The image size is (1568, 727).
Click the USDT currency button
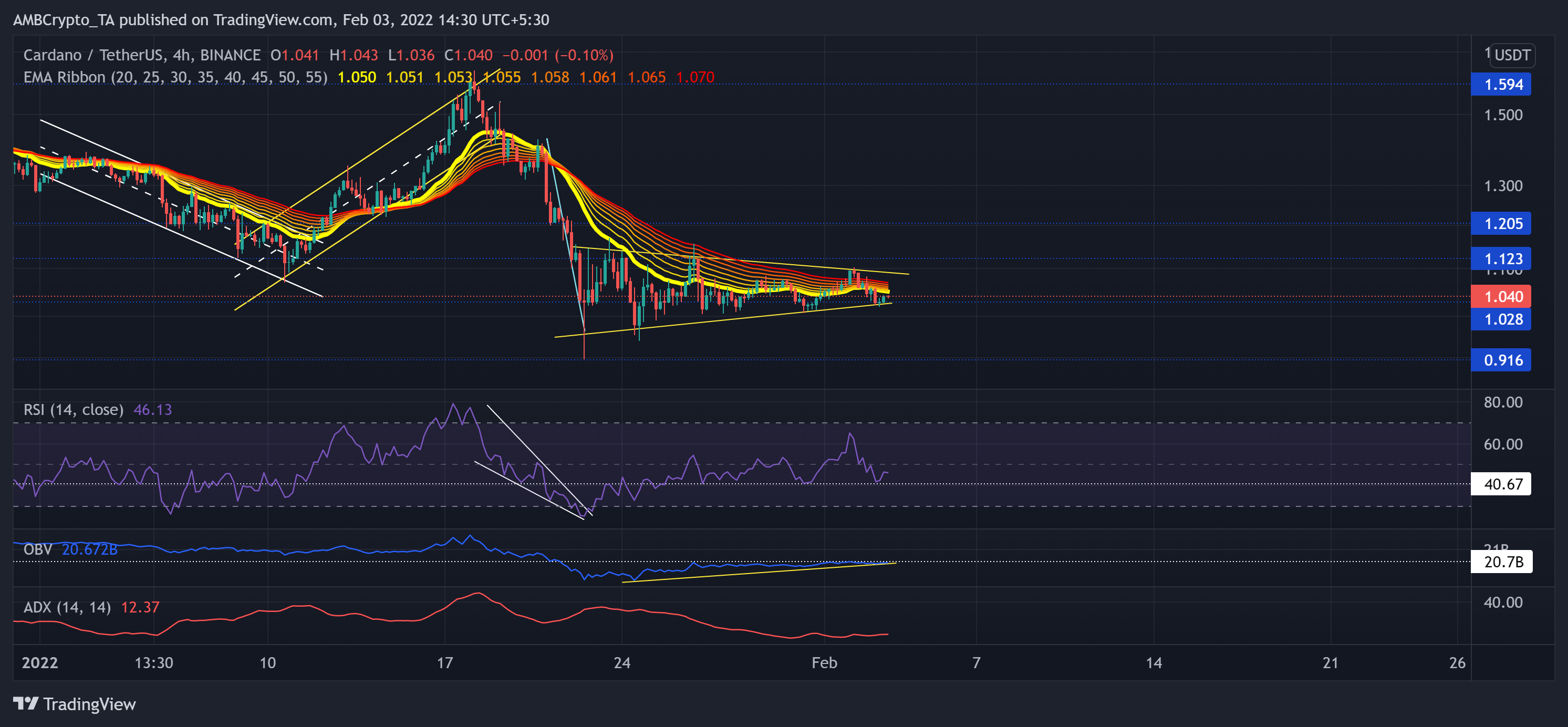pyautogui.click(x=1512, y=55)
